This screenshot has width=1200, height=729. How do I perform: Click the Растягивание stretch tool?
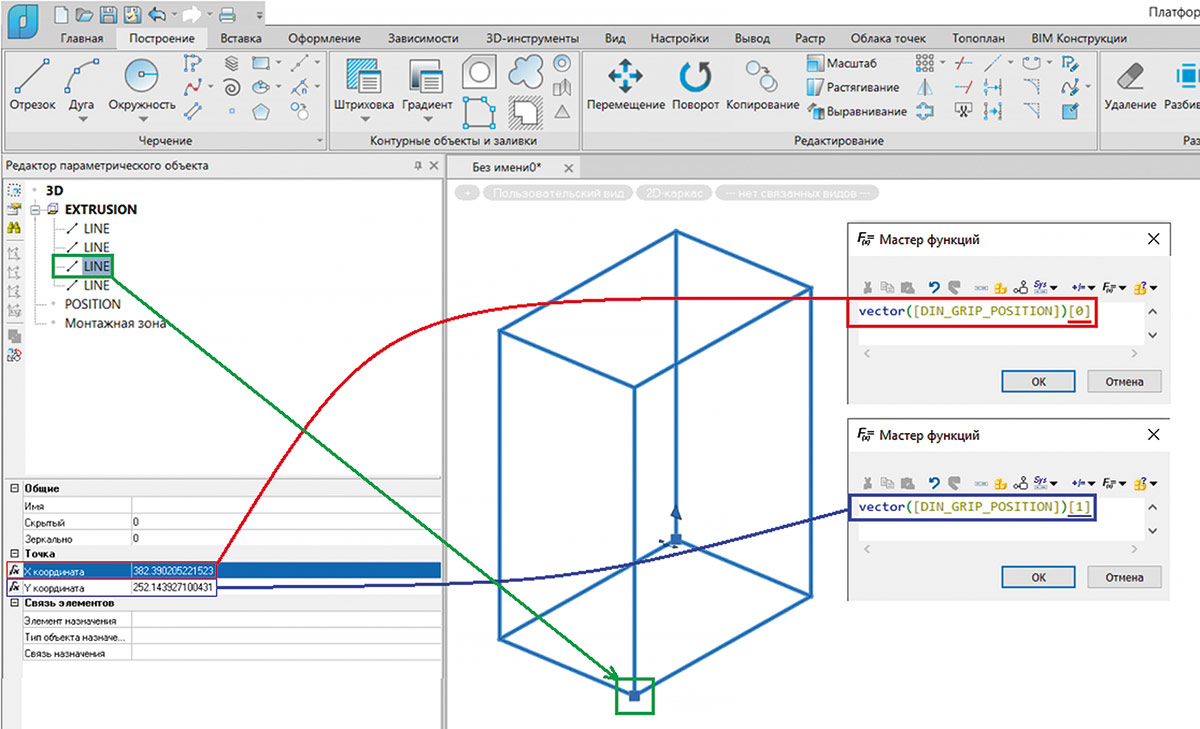[852, 87]
